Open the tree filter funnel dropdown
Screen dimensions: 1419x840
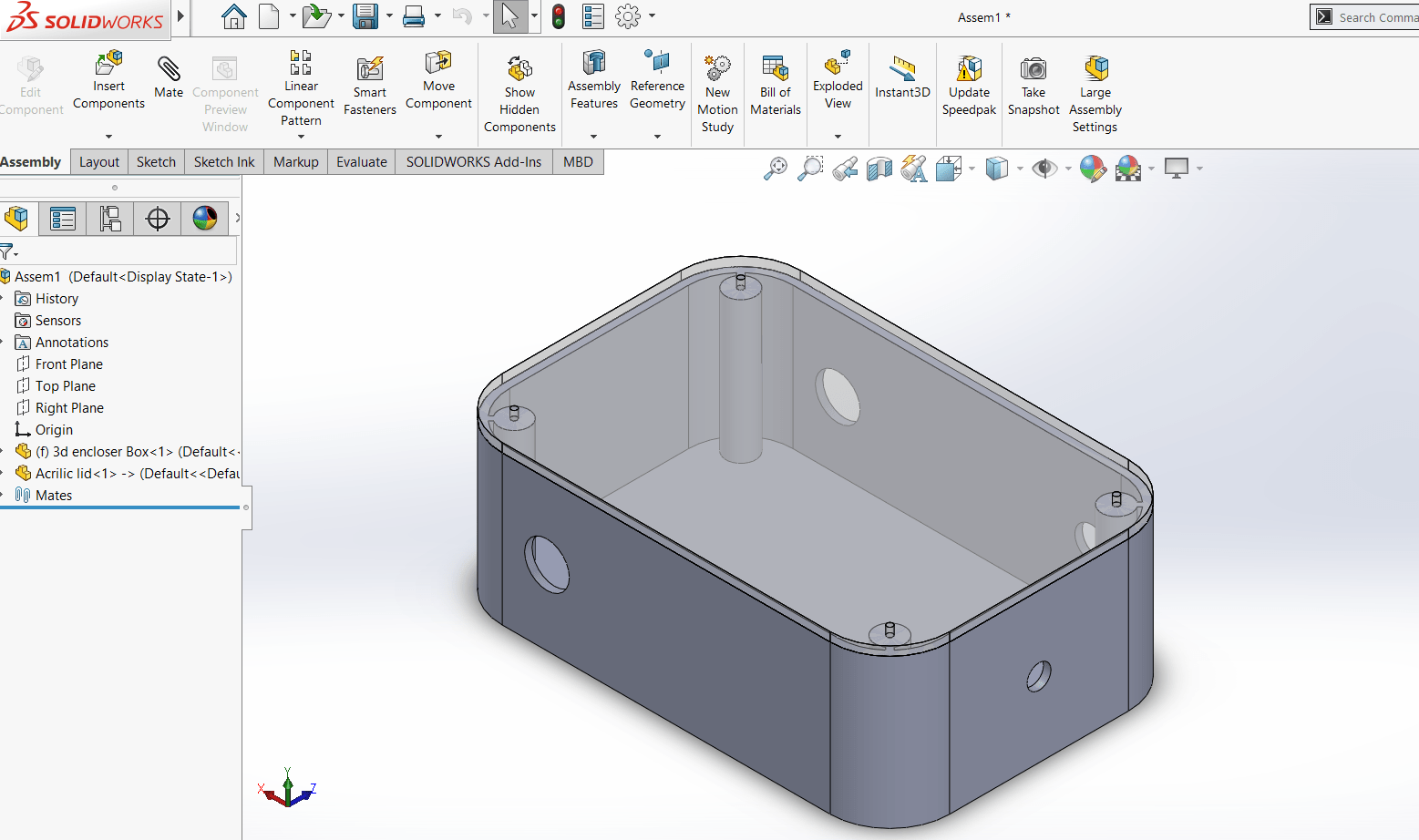pos(9,251)
